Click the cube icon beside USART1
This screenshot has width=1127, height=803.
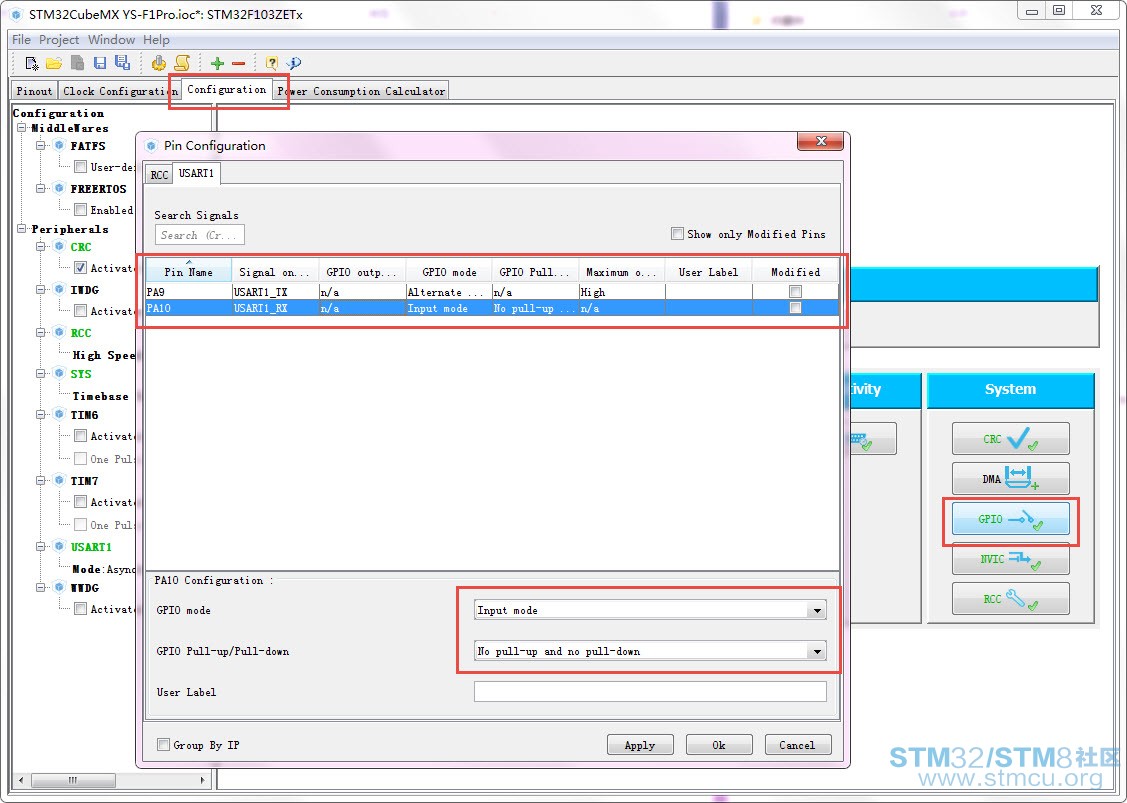(x=60, y=546)
